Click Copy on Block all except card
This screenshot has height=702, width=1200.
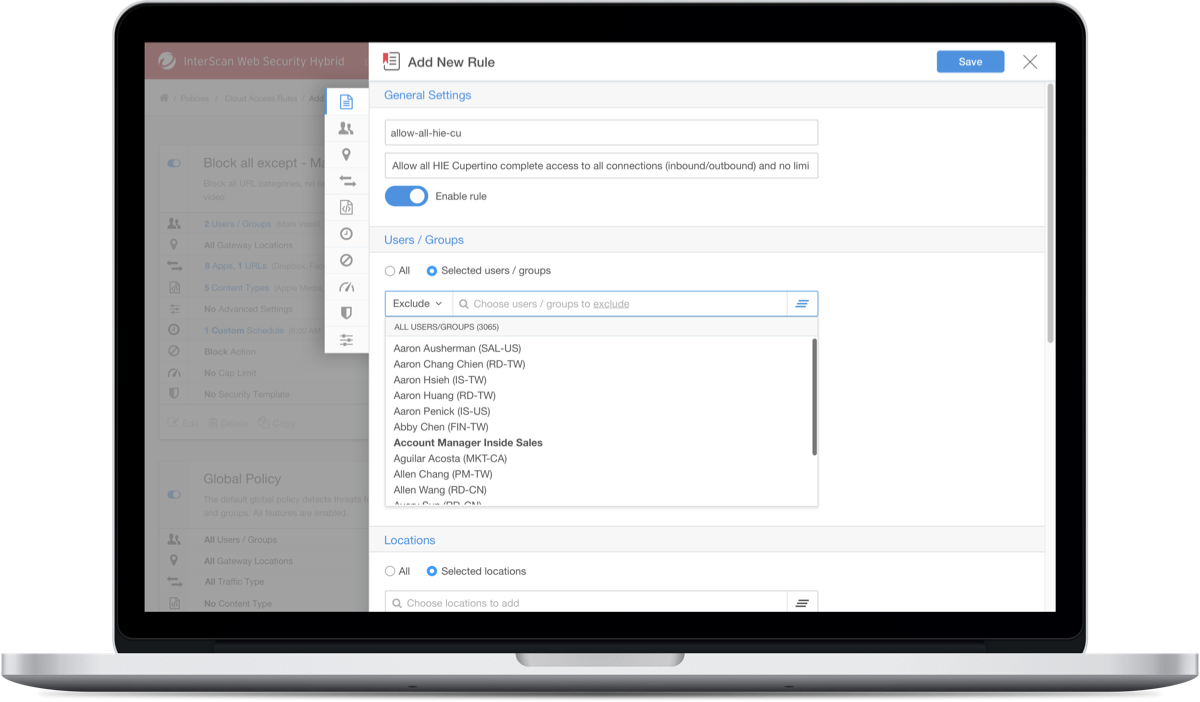click(x=276, y=423)
